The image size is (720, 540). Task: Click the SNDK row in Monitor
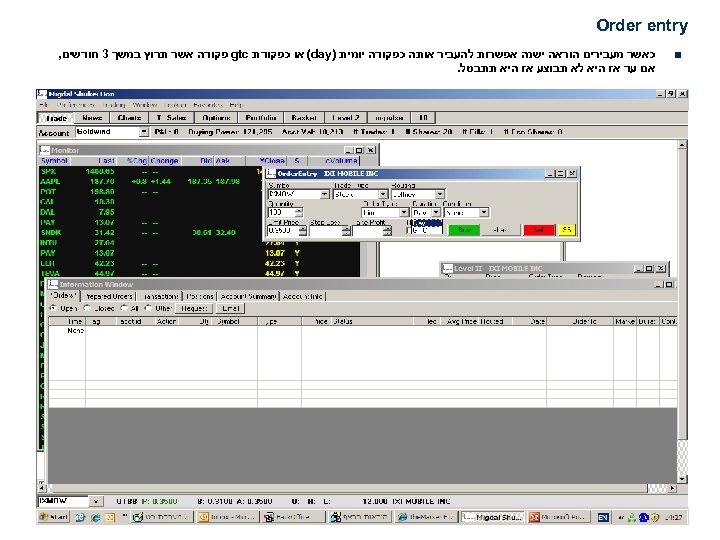click(x=200, y=233)
